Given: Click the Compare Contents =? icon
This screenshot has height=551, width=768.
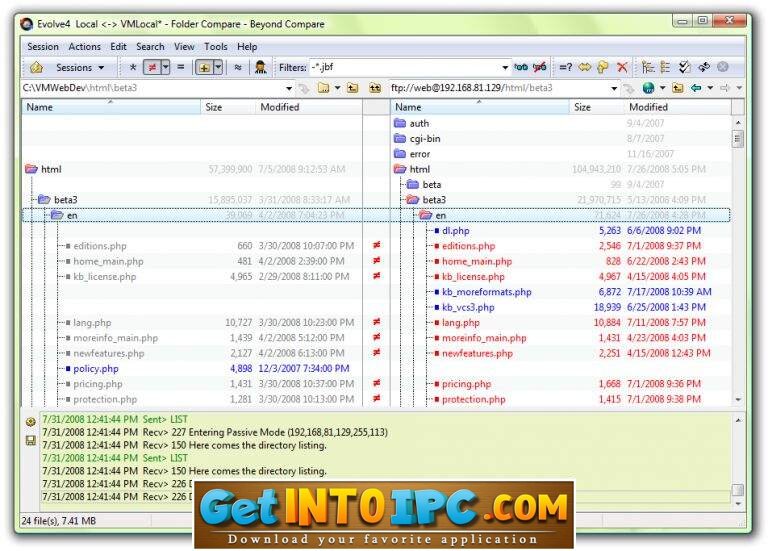Looking at the screenshot, I should click(x=566, y=67).
